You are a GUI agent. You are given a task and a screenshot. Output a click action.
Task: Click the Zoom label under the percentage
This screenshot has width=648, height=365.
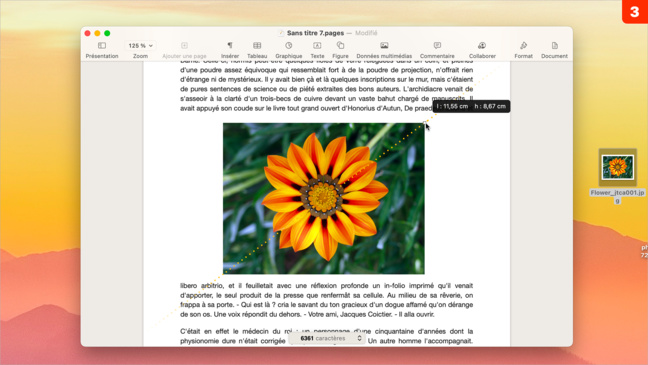click(x=140, y=56)
